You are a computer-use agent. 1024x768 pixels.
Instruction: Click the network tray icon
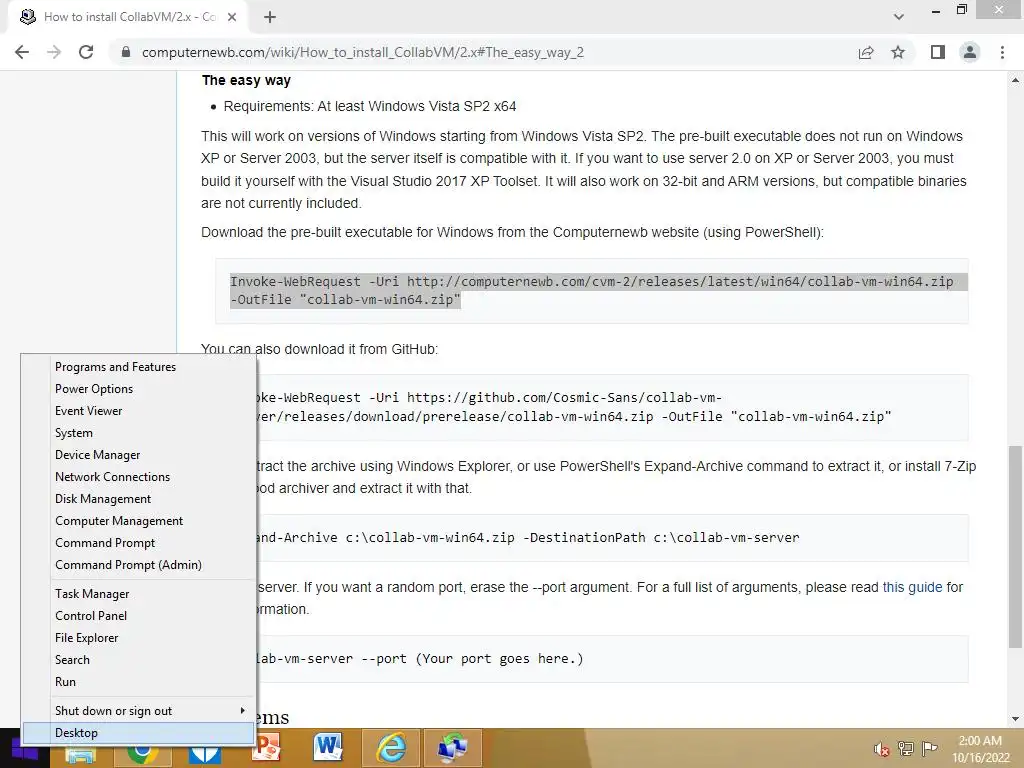(x=906, y=749)
